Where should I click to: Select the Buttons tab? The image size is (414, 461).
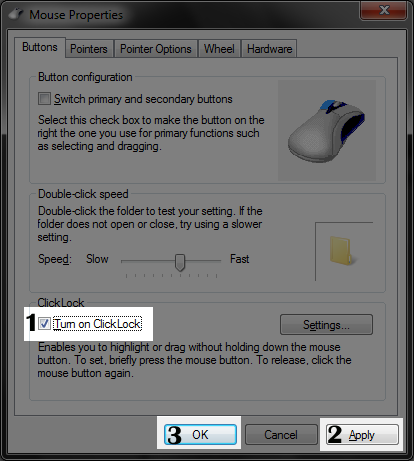[40, 47]
